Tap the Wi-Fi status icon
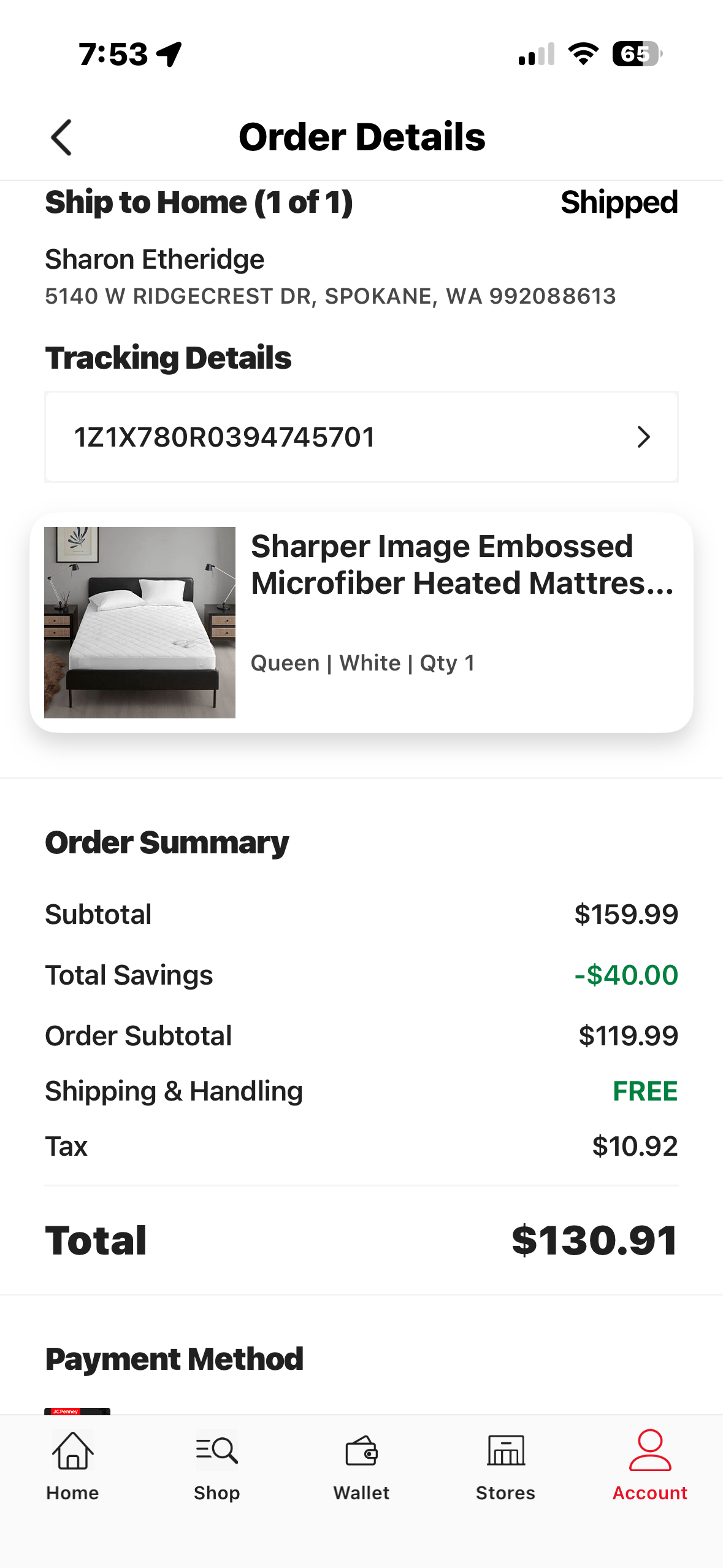Screen dimensions: 723x1568 pos(583,54)
